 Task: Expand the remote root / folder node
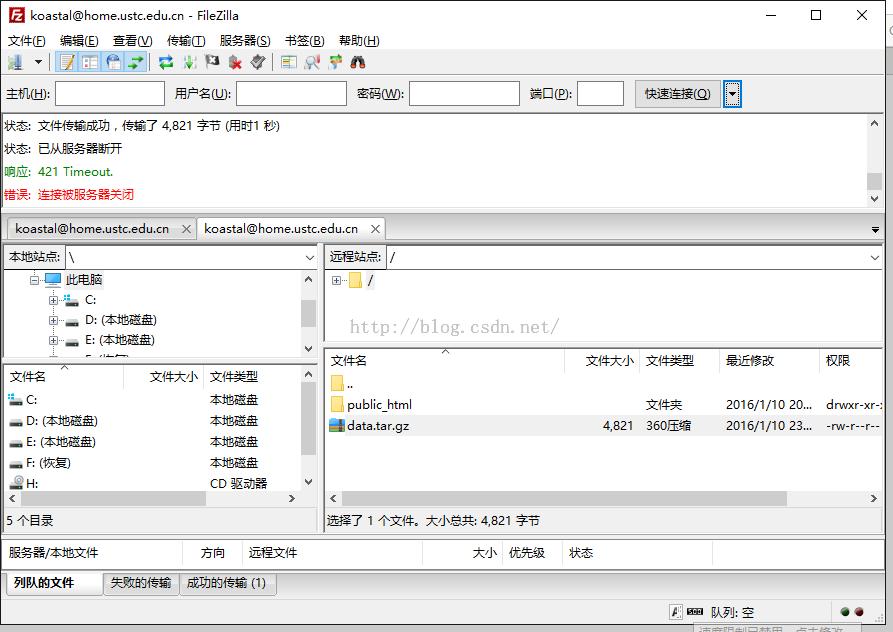[x=336, y=280]
